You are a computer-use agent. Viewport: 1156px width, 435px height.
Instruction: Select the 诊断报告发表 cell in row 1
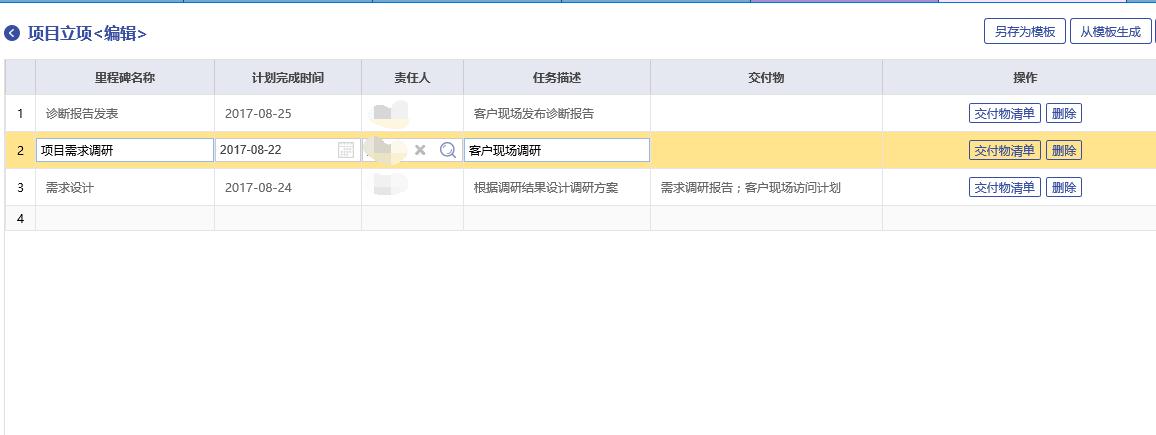click(124, 113)
